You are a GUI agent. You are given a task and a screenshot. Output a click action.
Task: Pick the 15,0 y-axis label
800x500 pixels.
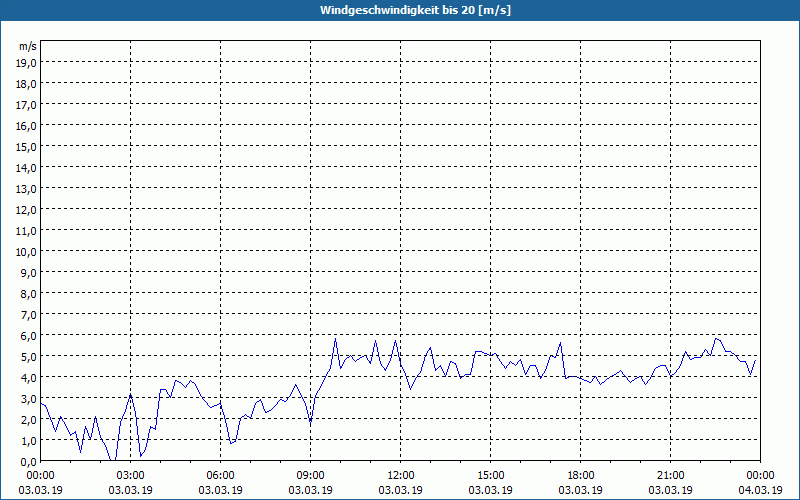tap(27, 146)
